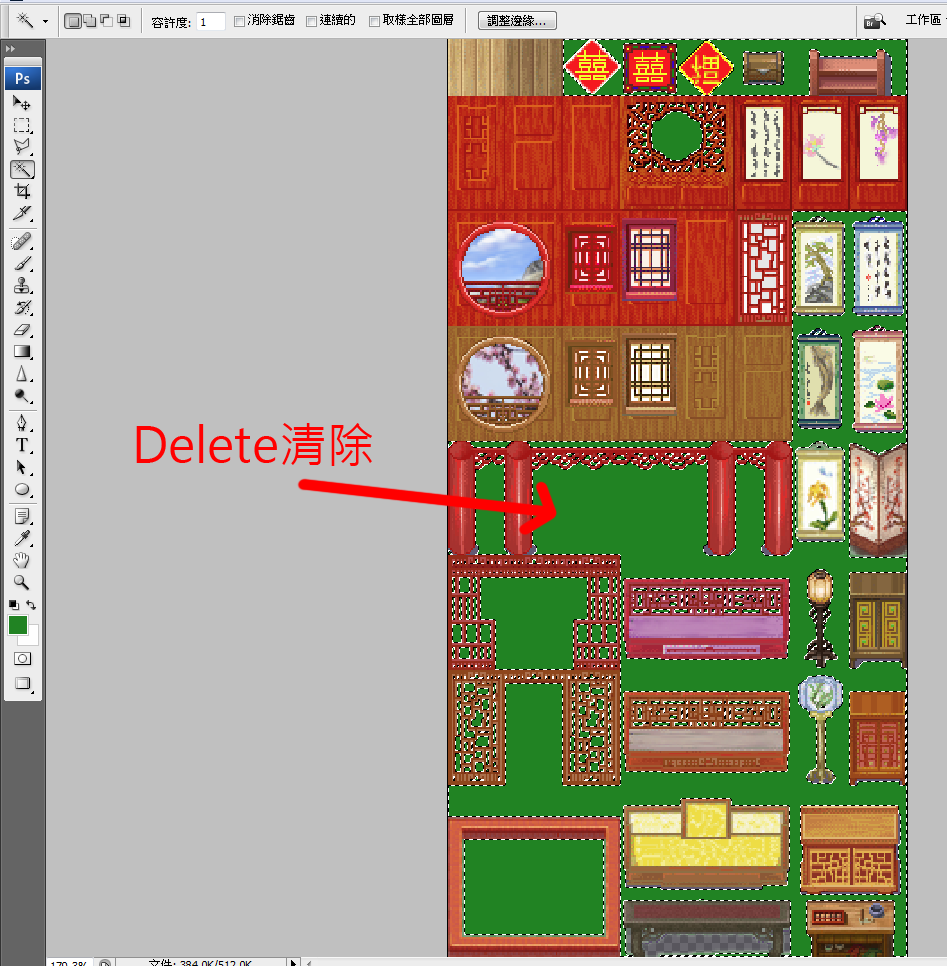Choose Subtract from Selection mode button
Screen dimensions: 947x966
(107, 22)
